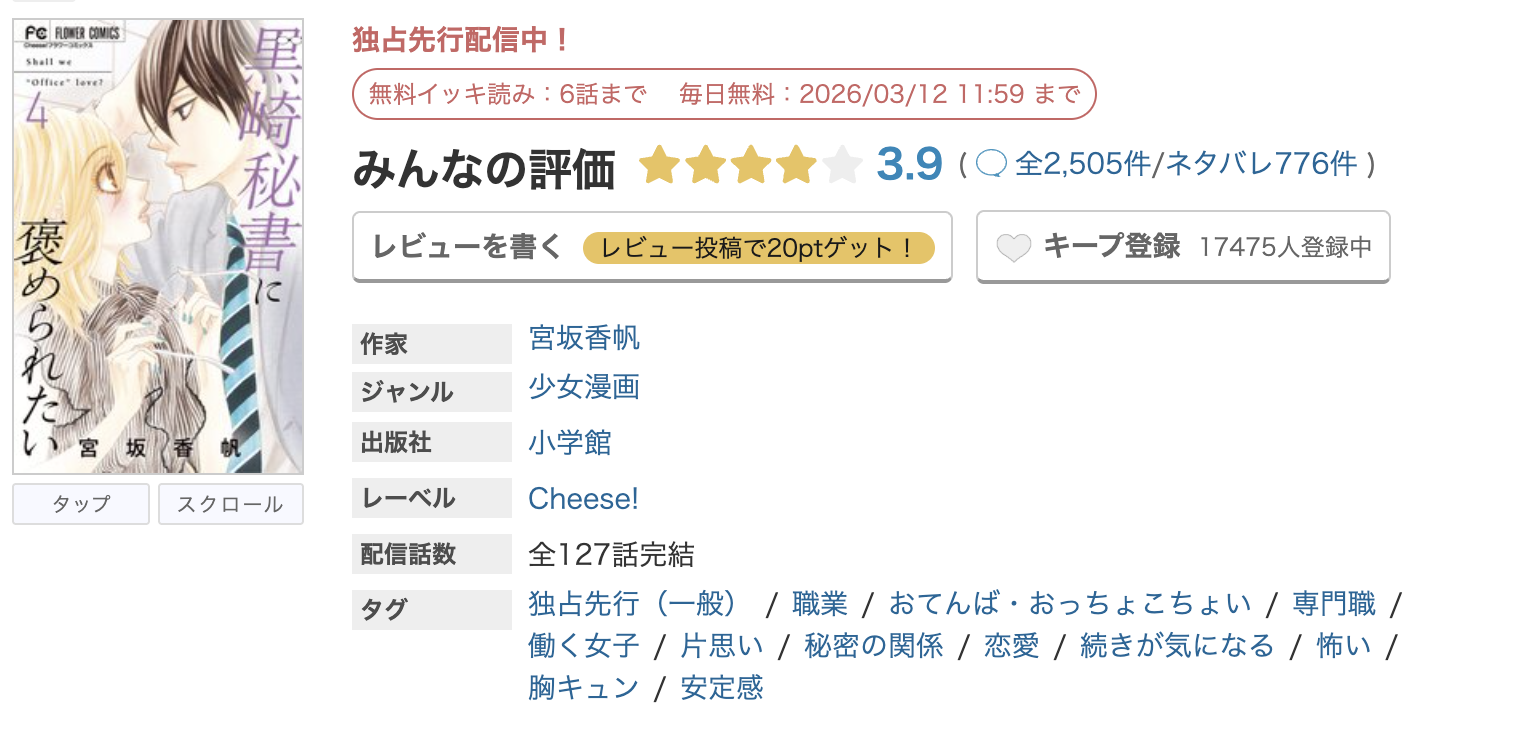Click the heart icon for キープ登録
Image resolution: width=1516 pixels, height=730 pixels.
tap(1013, 246)
